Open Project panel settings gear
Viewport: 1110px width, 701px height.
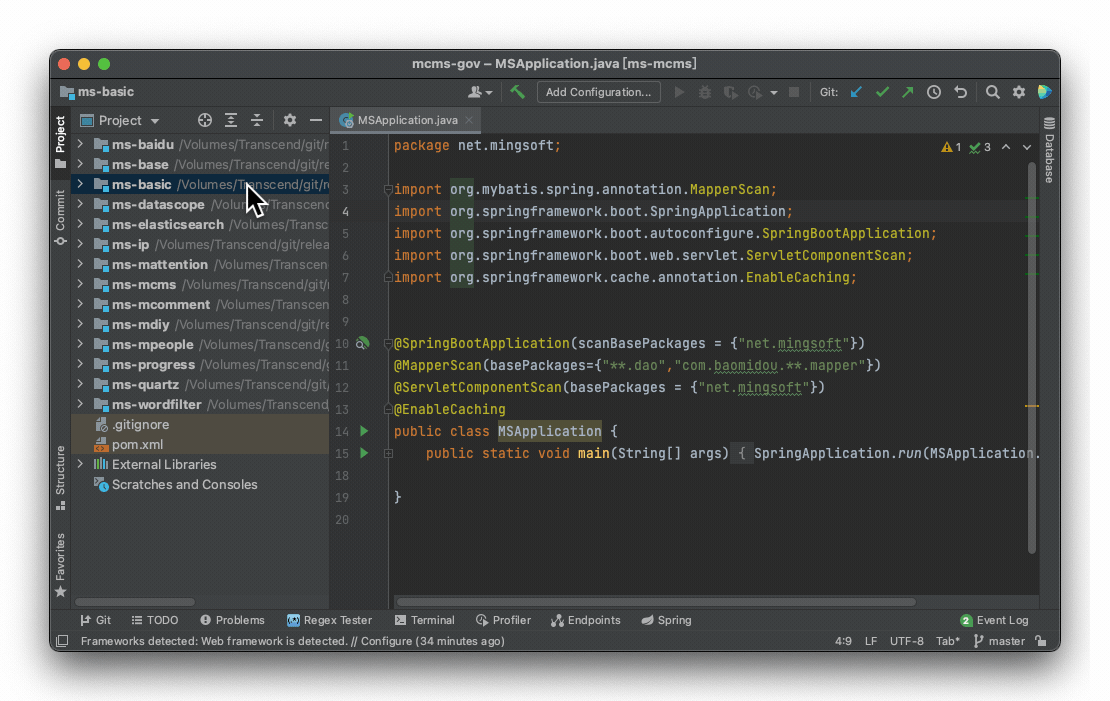tap(289, 120)
